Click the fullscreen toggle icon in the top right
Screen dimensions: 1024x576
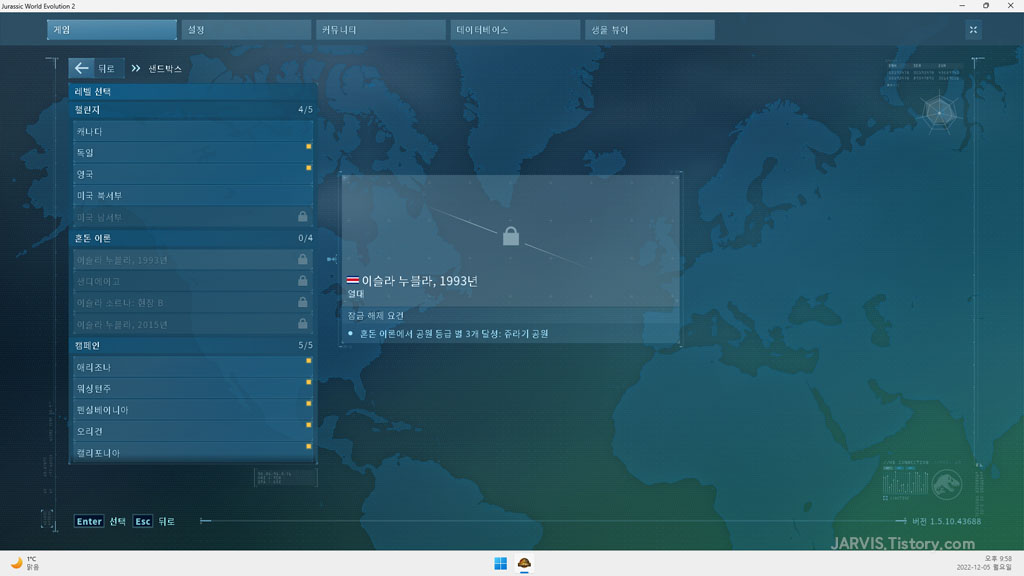(x=973, y=30)
